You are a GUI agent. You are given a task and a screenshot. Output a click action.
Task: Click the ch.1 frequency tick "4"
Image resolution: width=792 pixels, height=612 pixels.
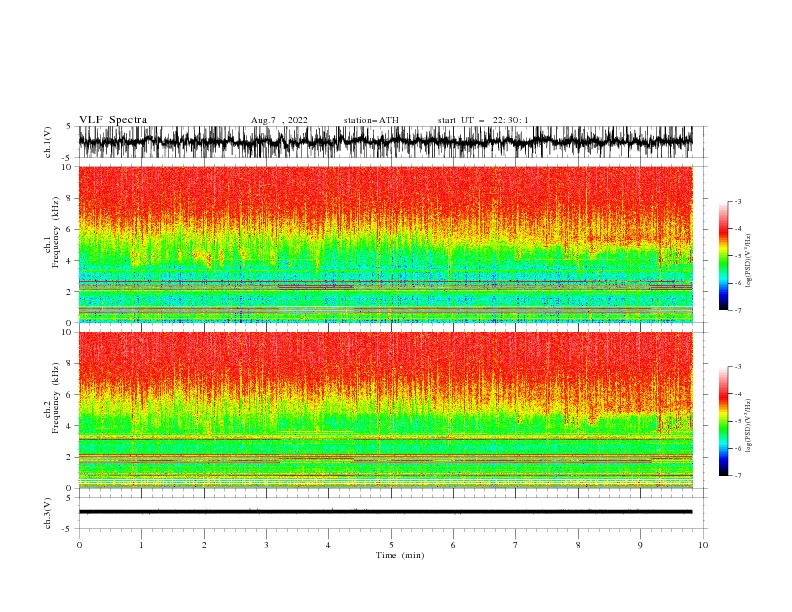click(x=71, y=261)
